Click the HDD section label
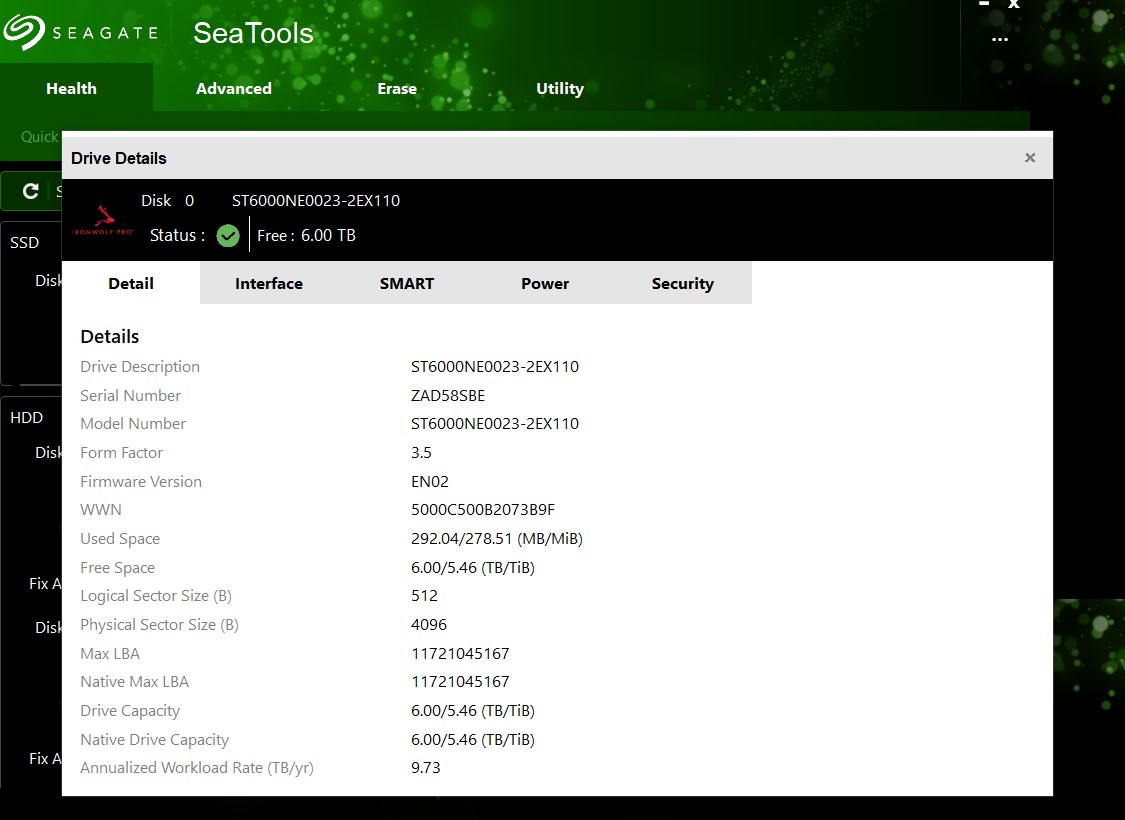The height and width of the screenshot is (820, 1125). (x=27, y=418)
